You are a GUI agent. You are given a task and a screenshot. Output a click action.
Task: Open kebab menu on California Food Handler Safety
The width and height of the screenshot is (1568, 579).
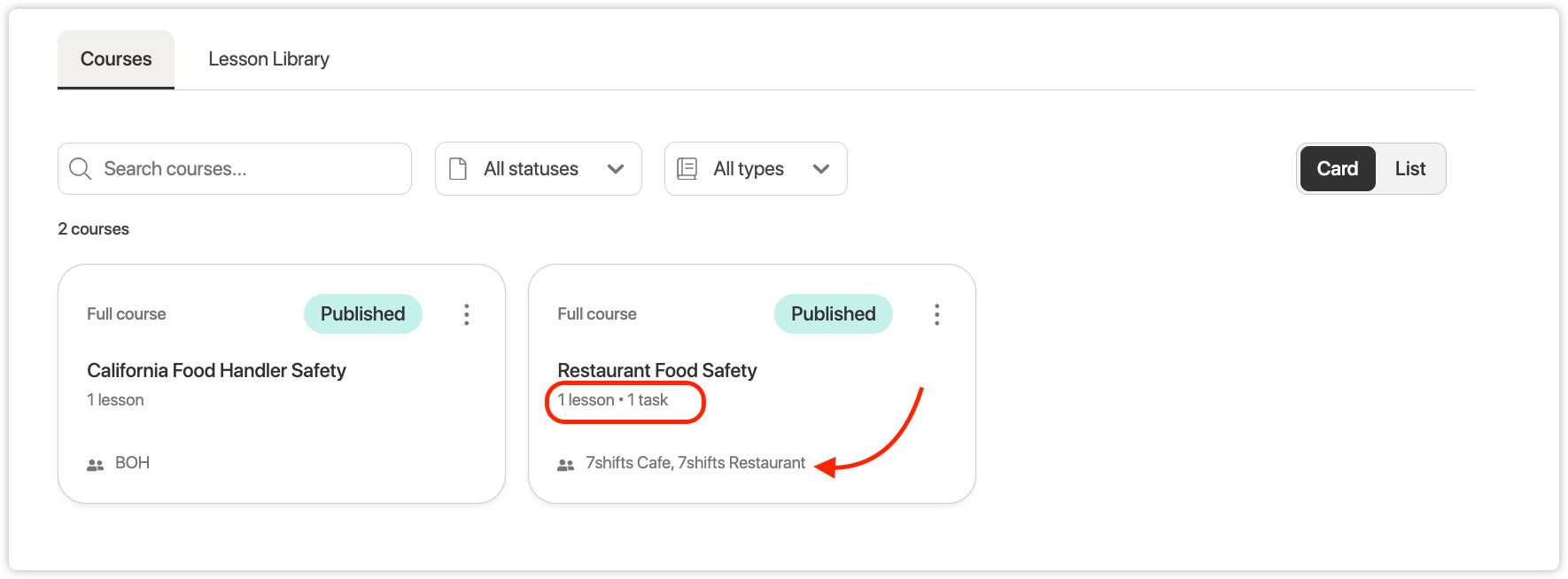pos(467,314)
